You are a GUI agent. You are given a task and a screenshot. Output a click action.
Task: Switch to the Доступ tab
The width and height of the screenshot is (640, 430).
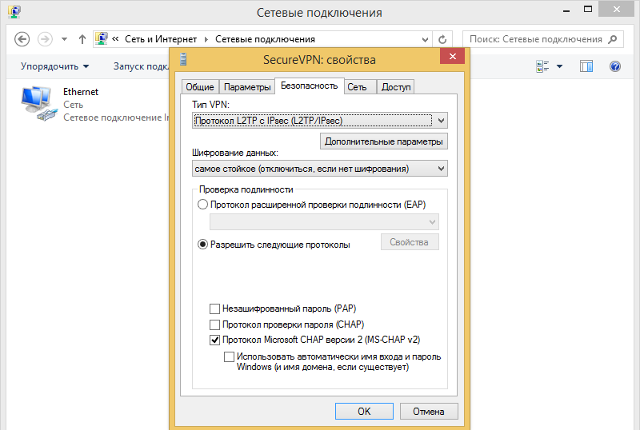pos(396,87)
